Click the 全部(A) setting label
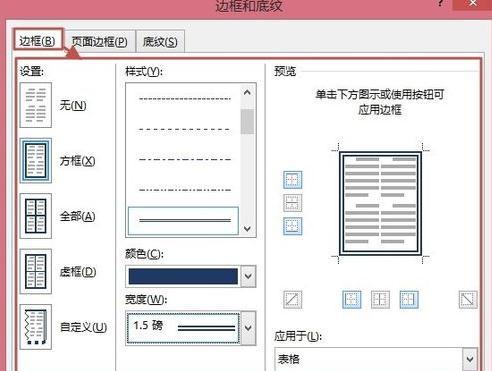The height and width of the screenshot is (371, 492). pos(77,216)
